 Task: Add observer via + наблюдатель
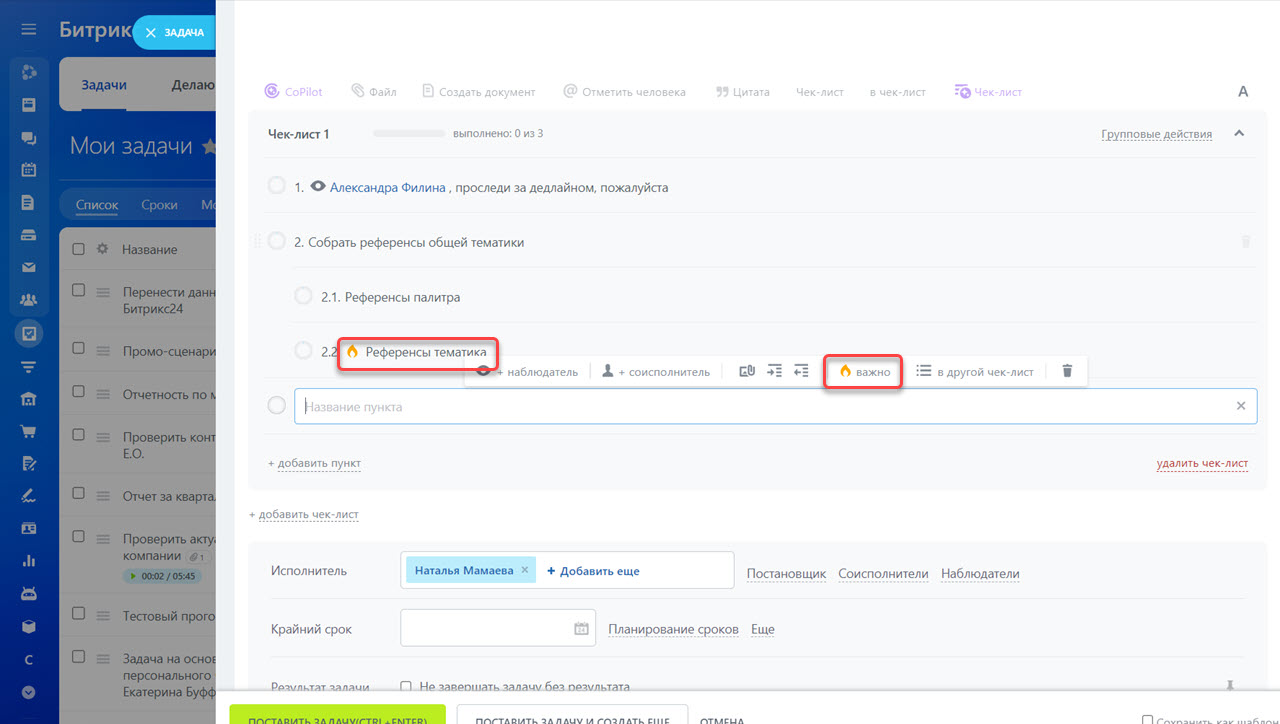click(528, 372)
